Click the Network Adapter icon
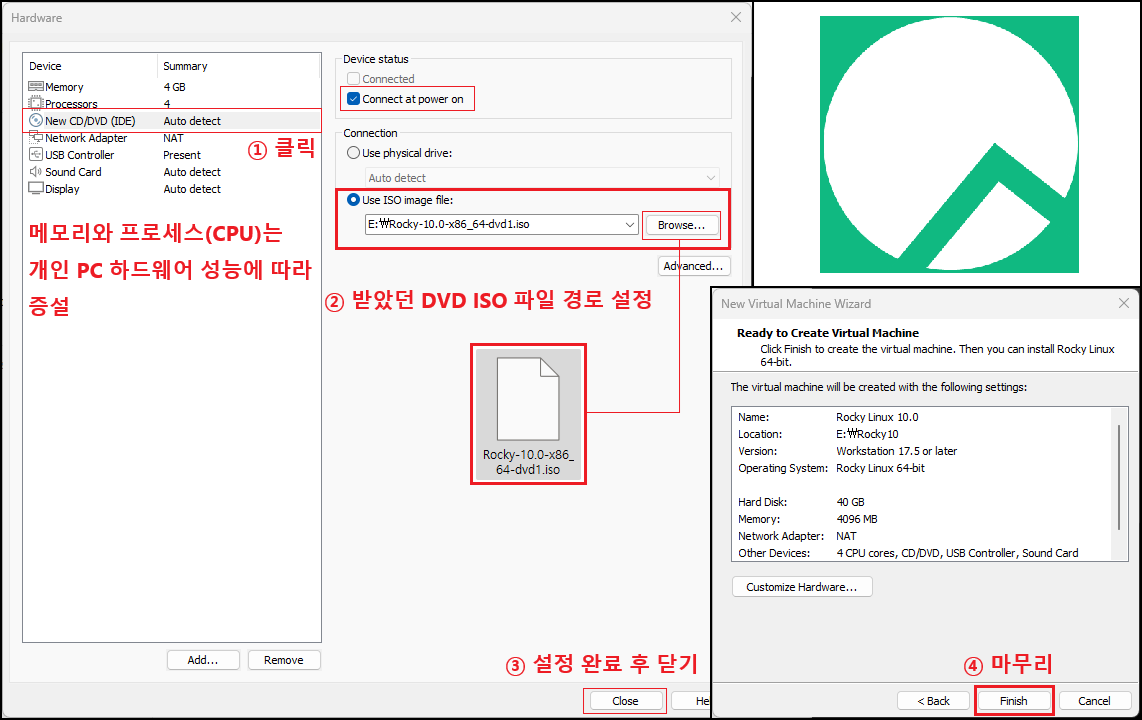 click(x=36, y=138)
